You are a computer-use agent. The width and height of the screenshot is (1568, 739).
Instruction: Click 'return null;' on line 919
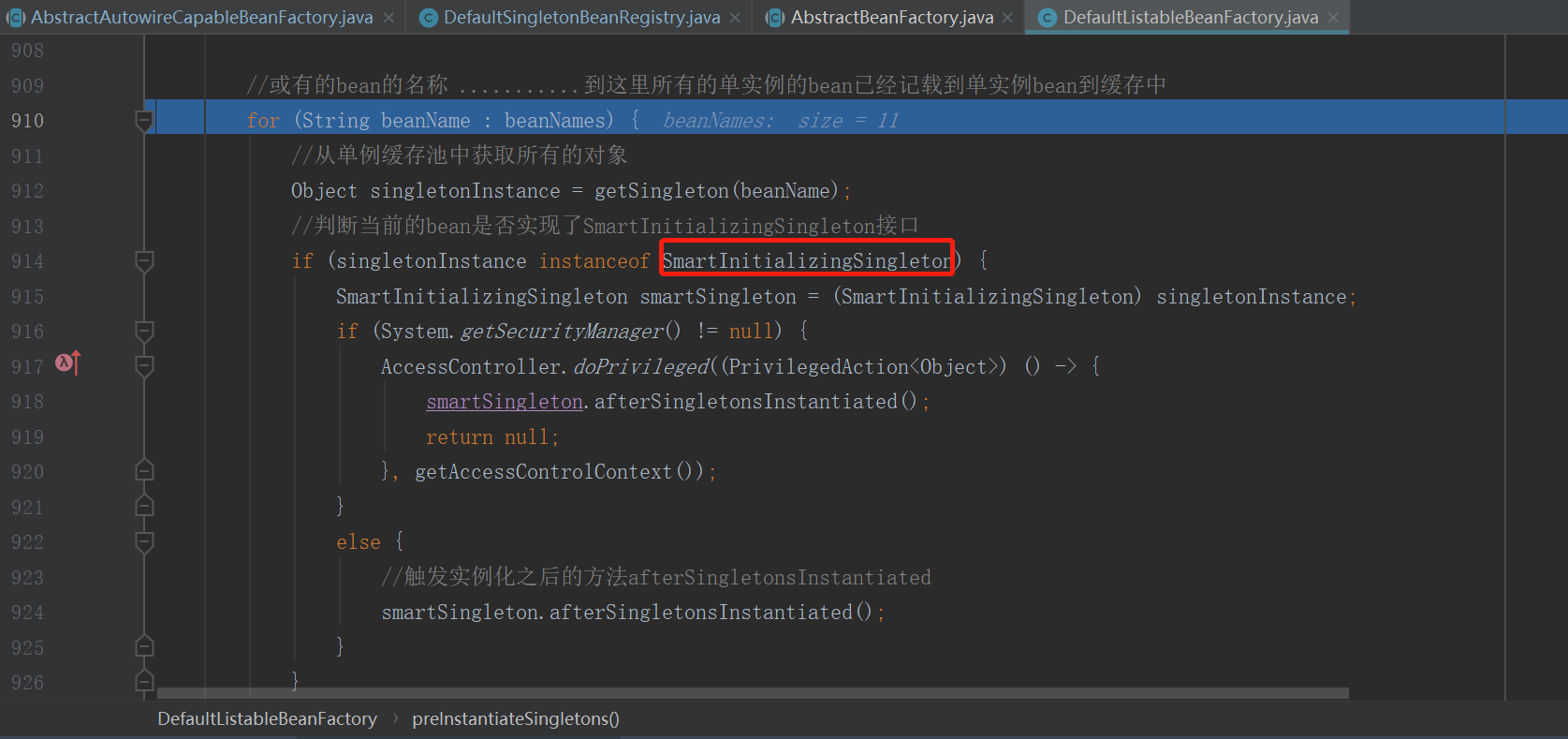pyautogui.click(x=492, y=437)
